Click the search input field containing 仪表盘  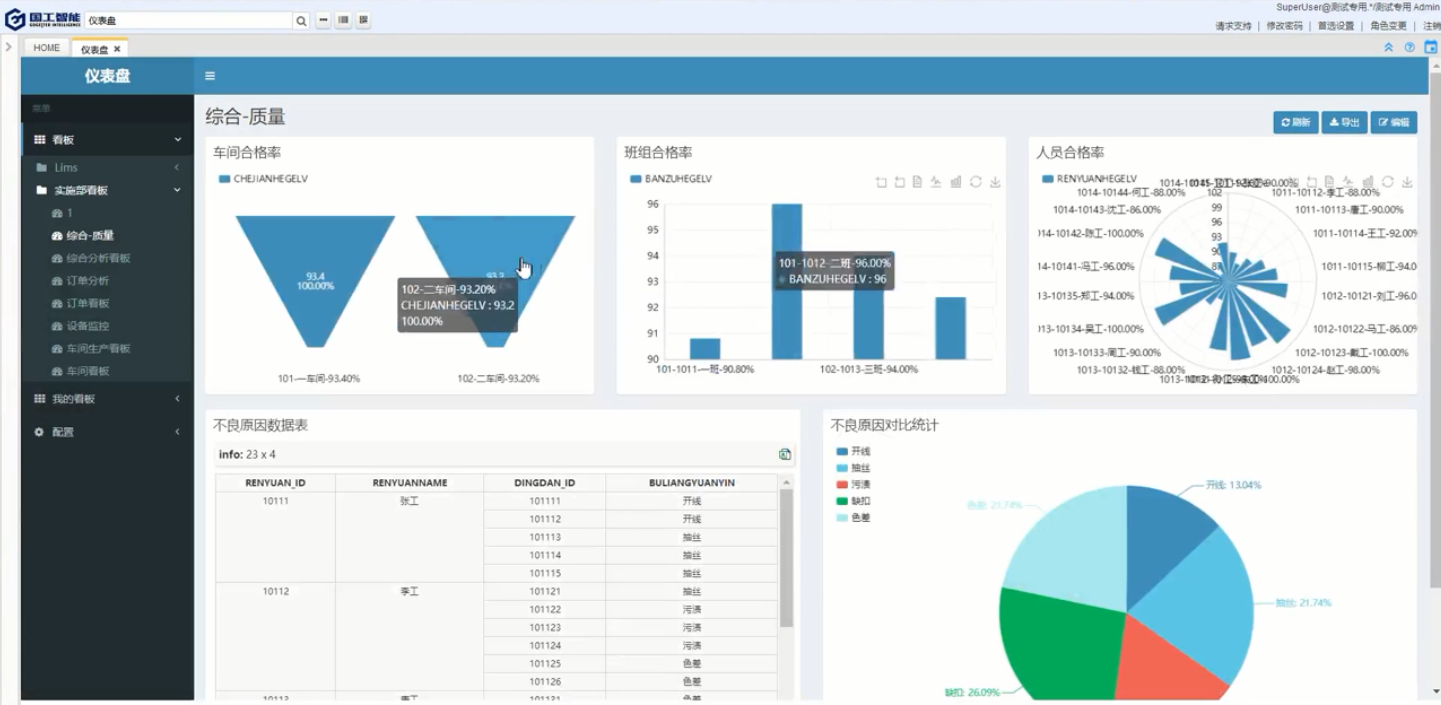188,21
